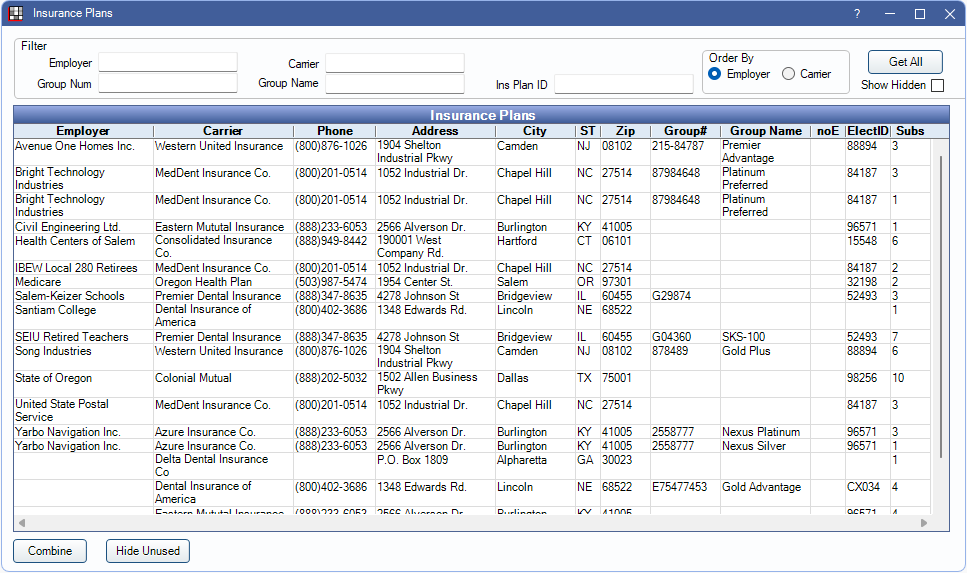
Task: Click the vertical scrollbar thumb
Action: pyautogui.click(x=940, y=307)
